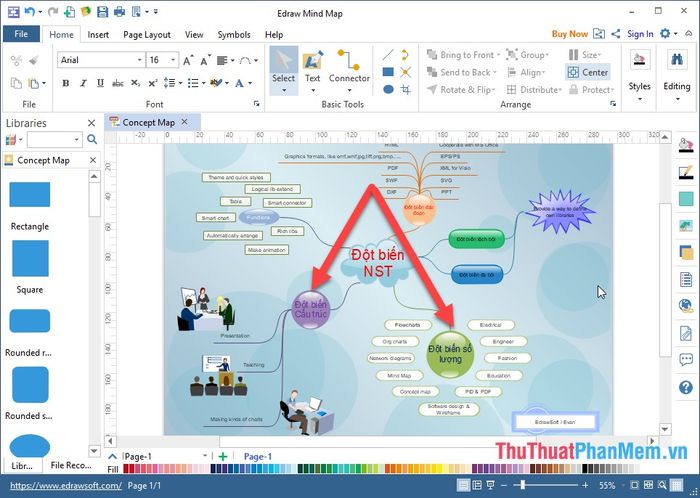Add a new page with plus icon
The height and width of the screenshot is (498, 700).
pos(223,456)
